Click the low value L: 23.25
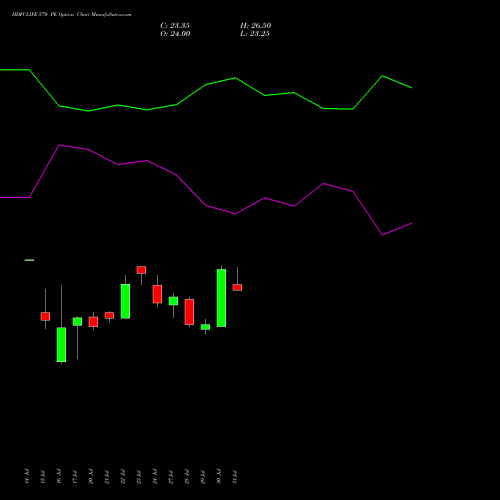The image size is (500, 500). click(255, 34)
